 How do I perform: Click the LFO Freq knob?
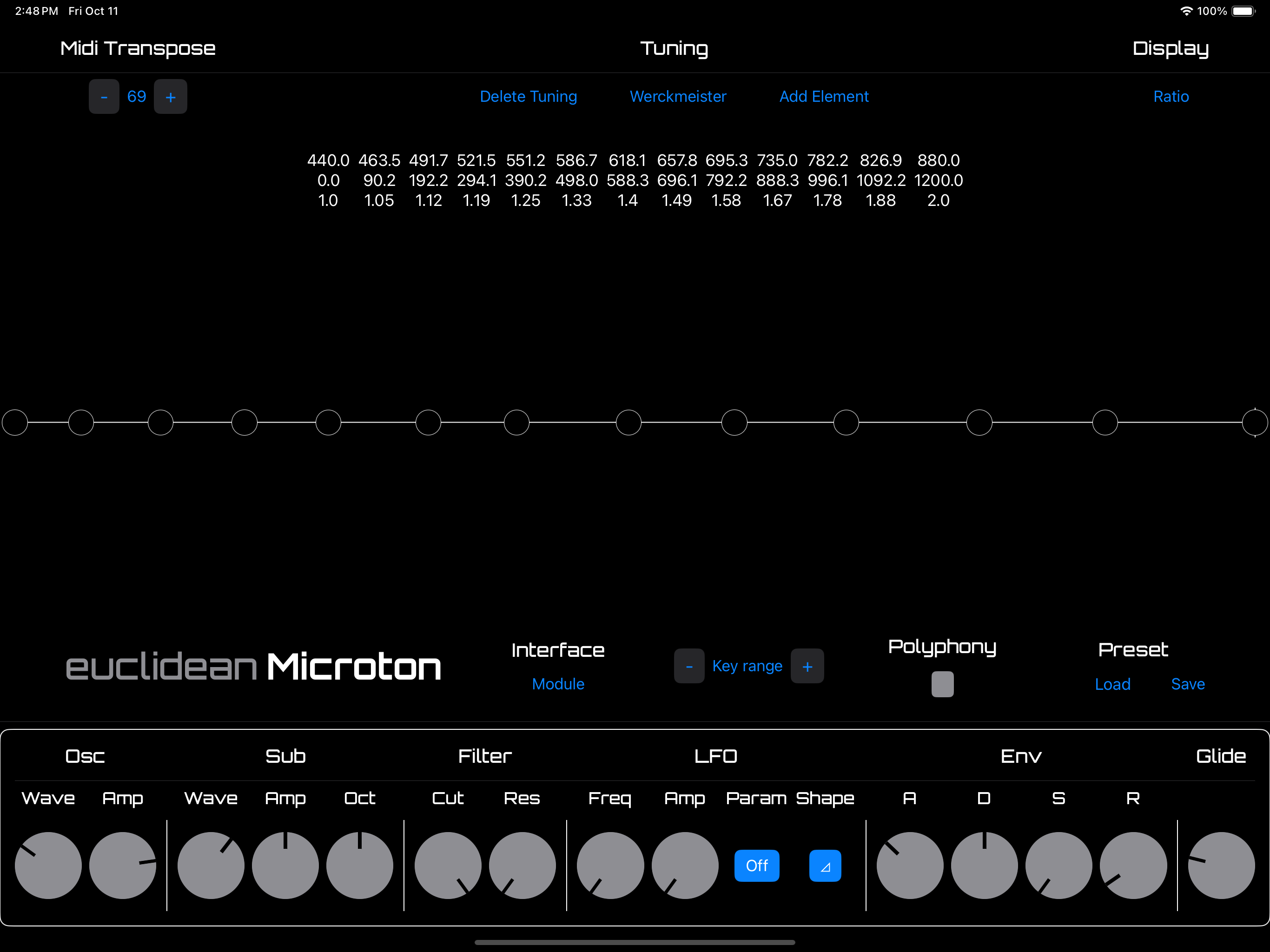pyautogui.click(x=610, y=865)
